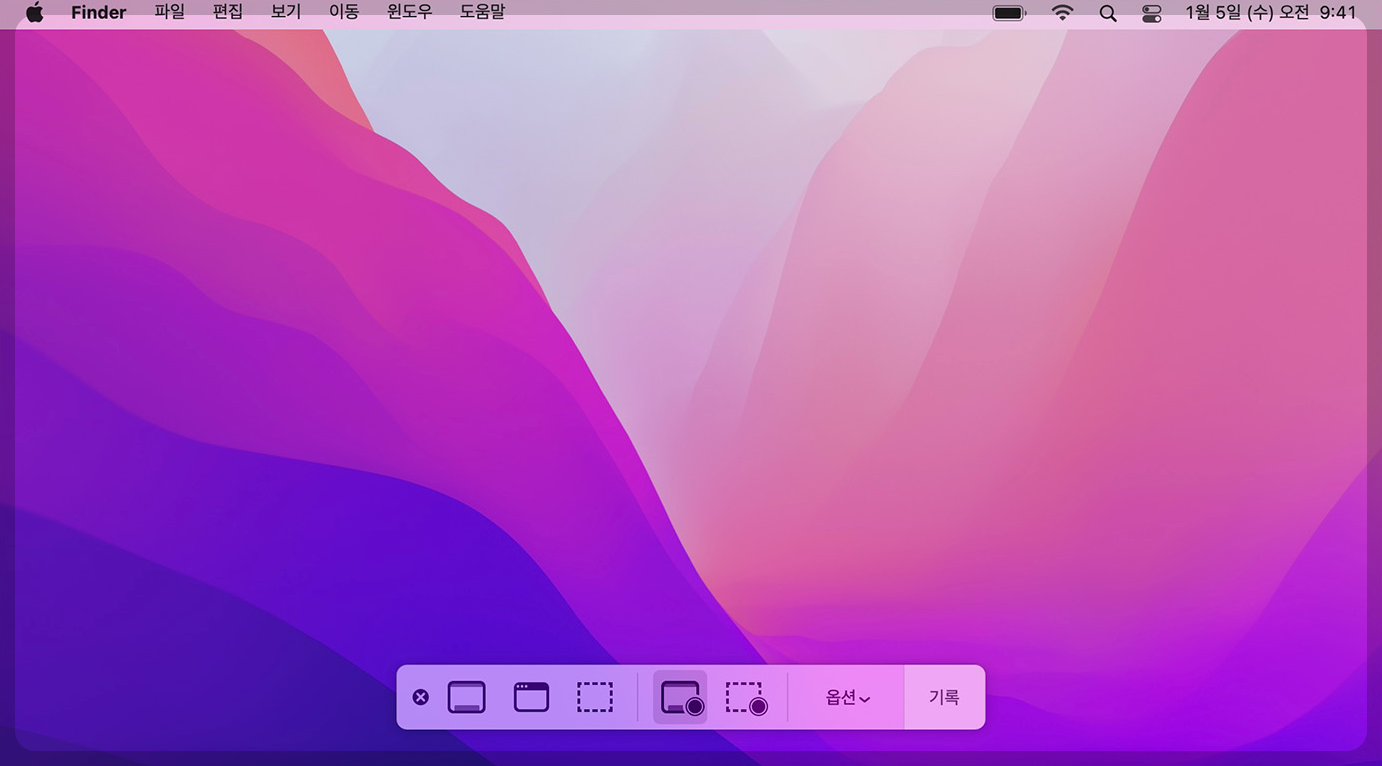
Task: Open the Apple menu
Action: click(34, 13)
